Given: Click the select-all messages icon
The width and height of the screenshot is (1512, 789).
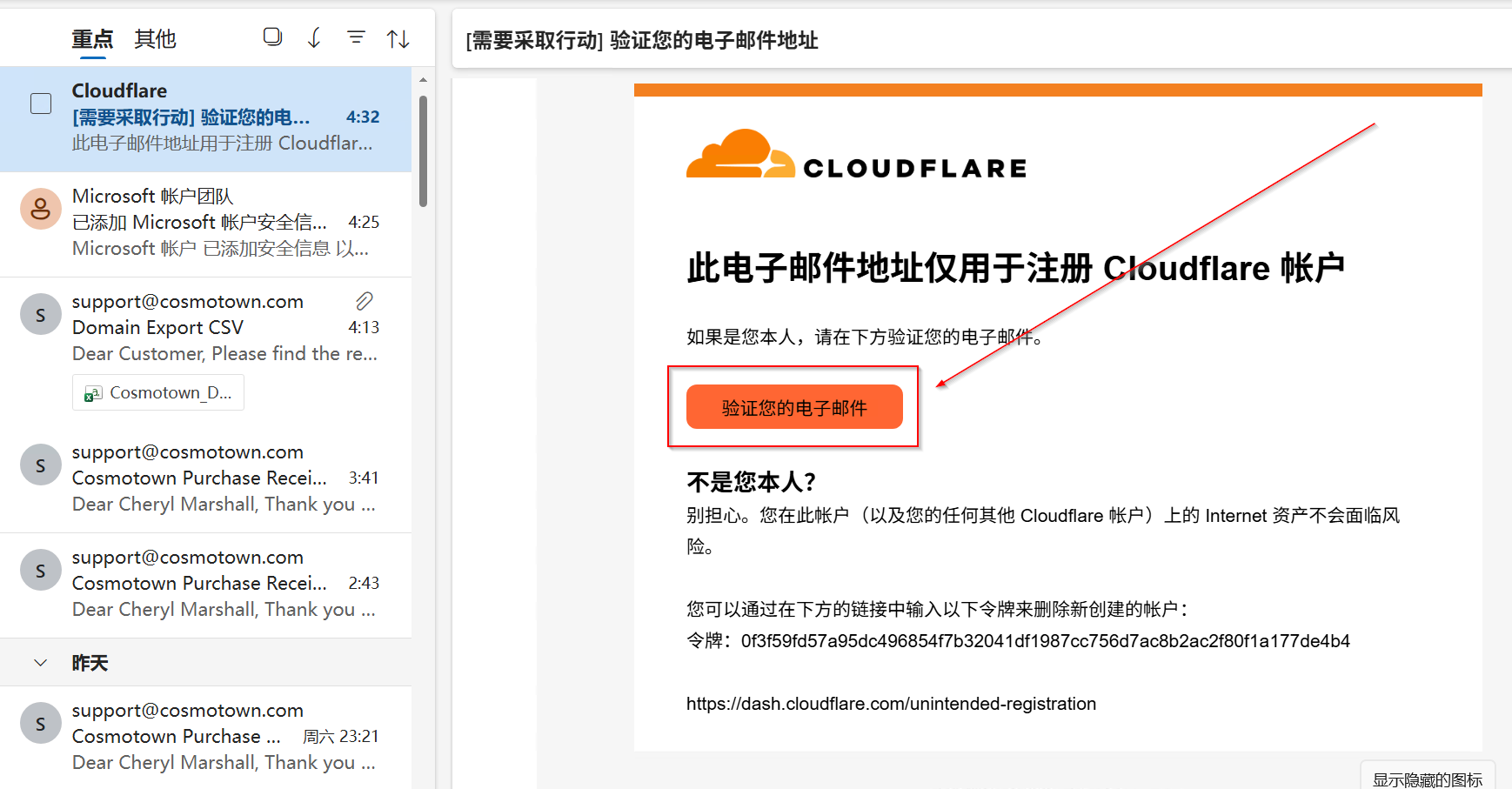Looking at the screenshot, I should (x=272, y=37).
